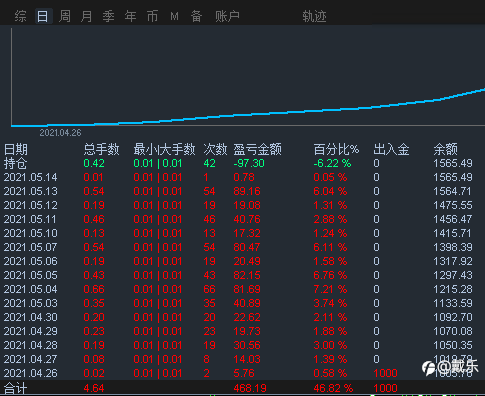Viewport: 485px width, 396px height.
Task: Click total profit 468.19
Action: tap(250, 388)
